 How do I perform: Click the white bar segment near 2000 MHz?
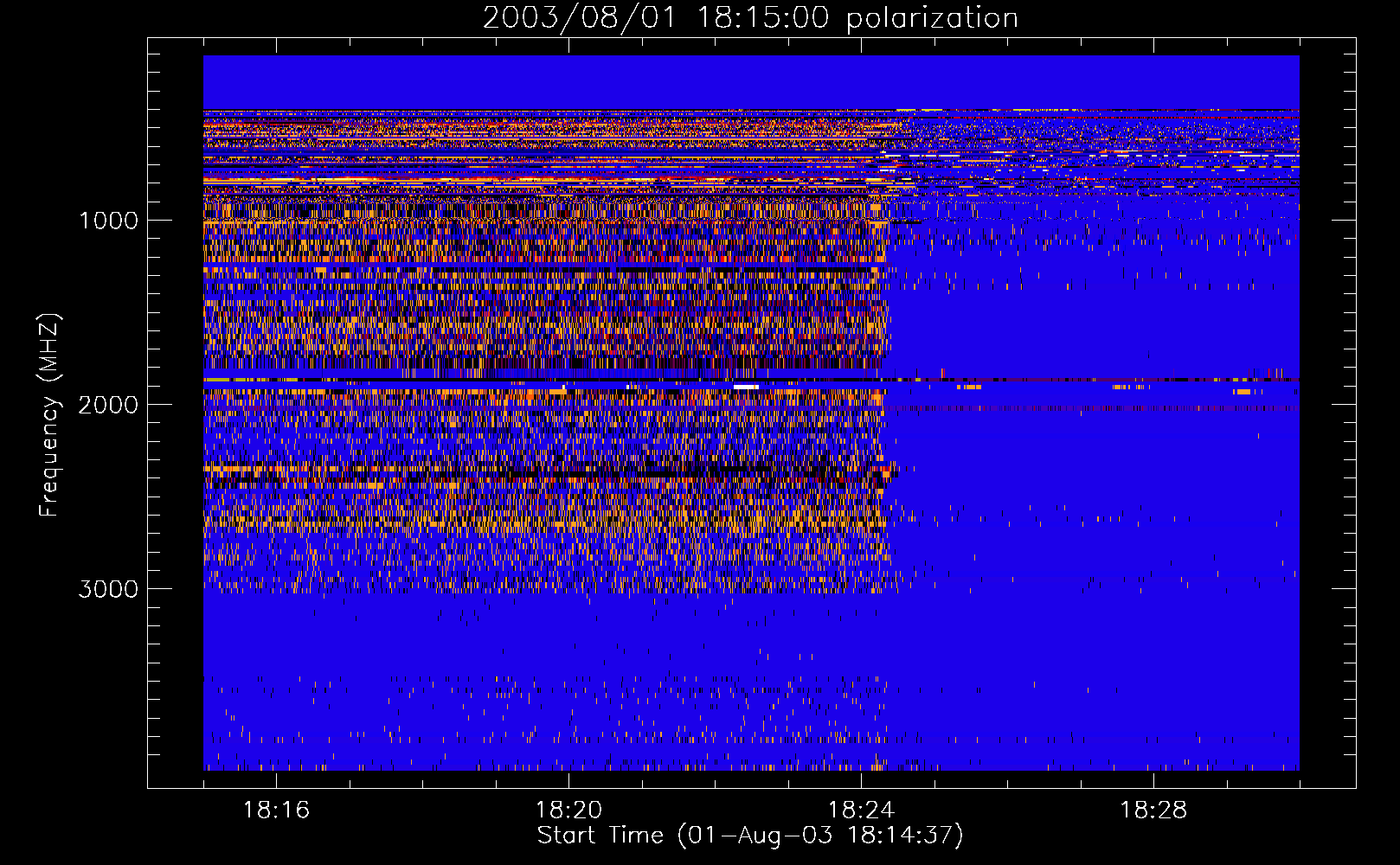coord(746,387)
